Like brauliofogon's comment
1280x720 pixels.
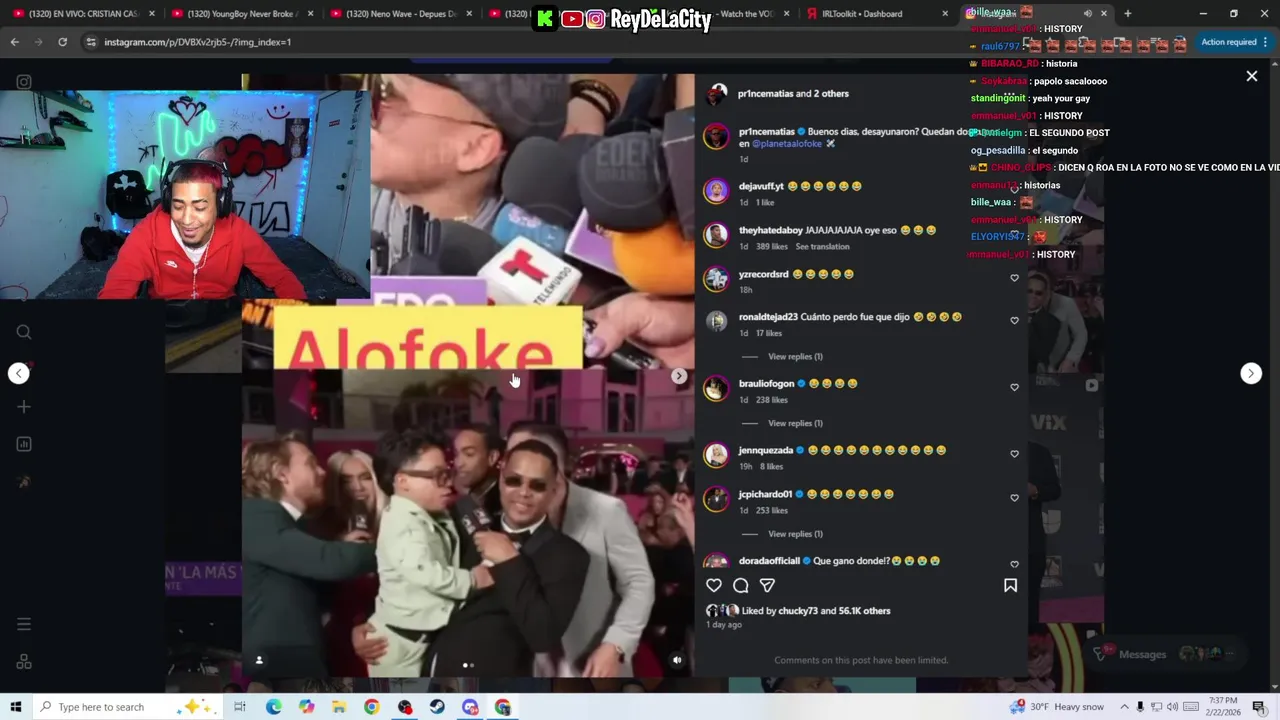(1014, 387)
